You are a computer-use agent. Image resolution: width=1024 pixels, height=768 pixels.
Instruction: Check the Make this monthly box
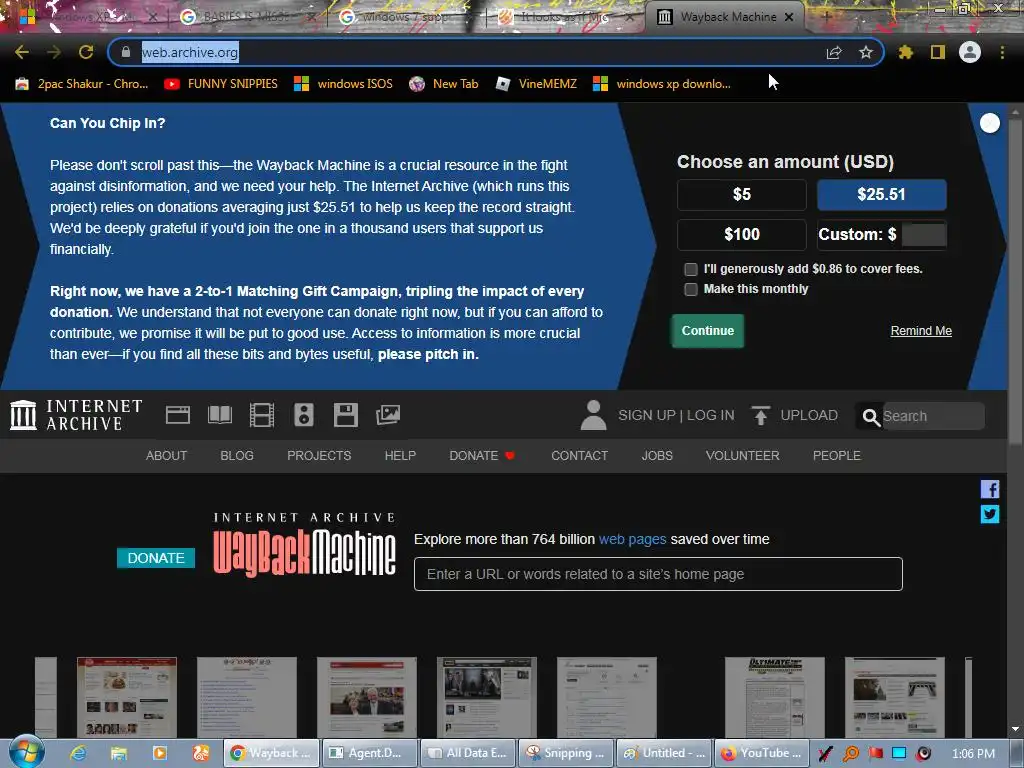click(690, 289)
